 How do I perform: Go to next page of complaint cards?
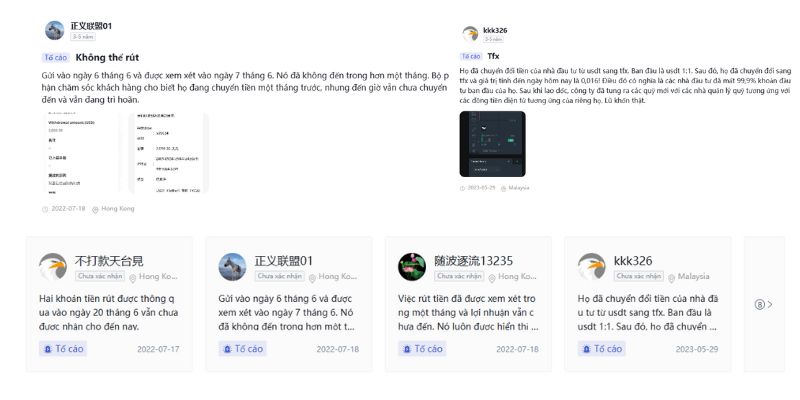click(x=764, y=305)
